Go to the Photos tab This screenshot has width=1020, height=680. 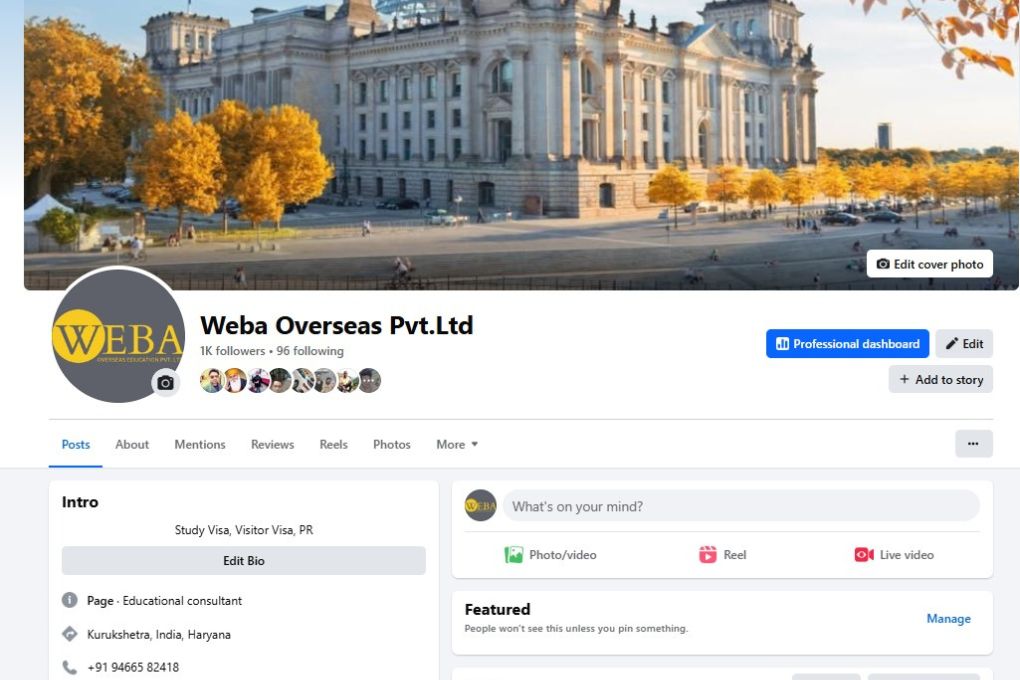[x=392, y=444]
